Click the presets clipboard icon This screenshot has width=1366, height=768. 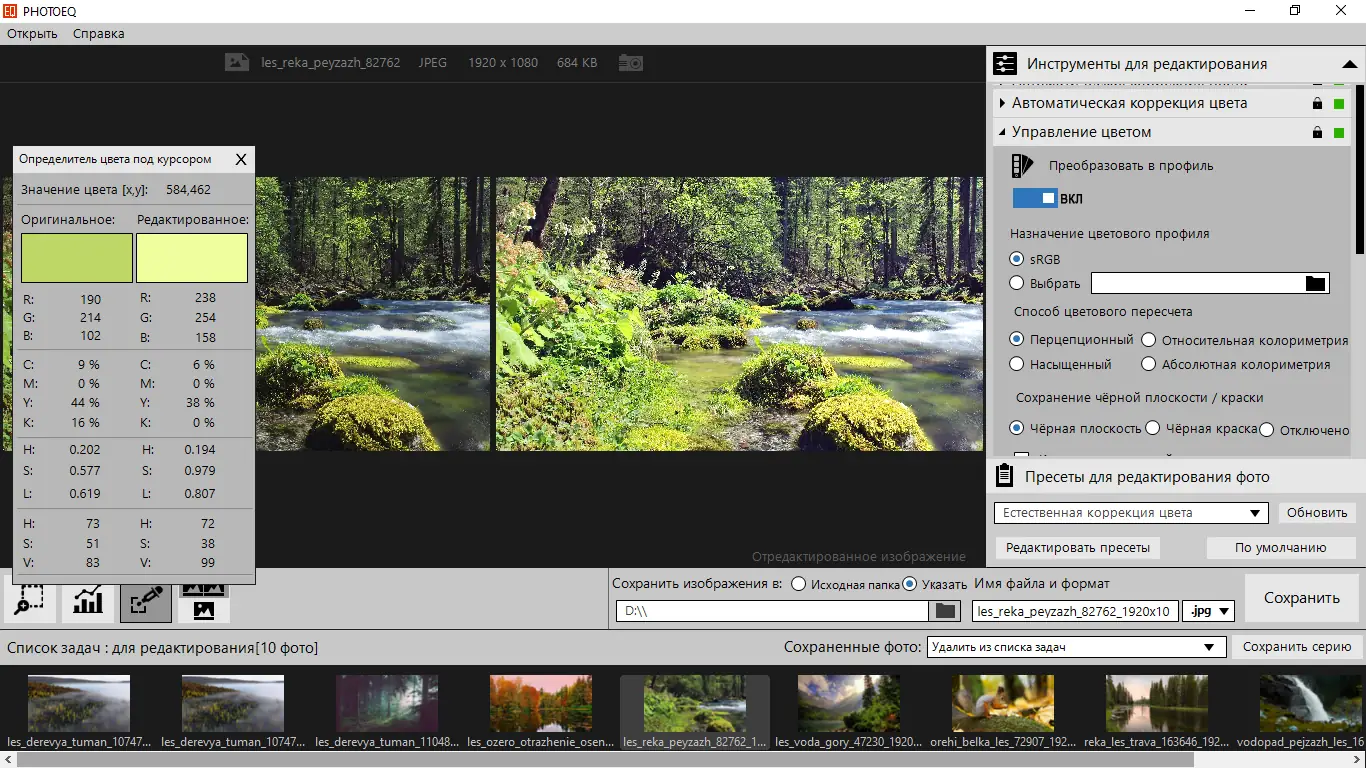tap(1005, 476)
